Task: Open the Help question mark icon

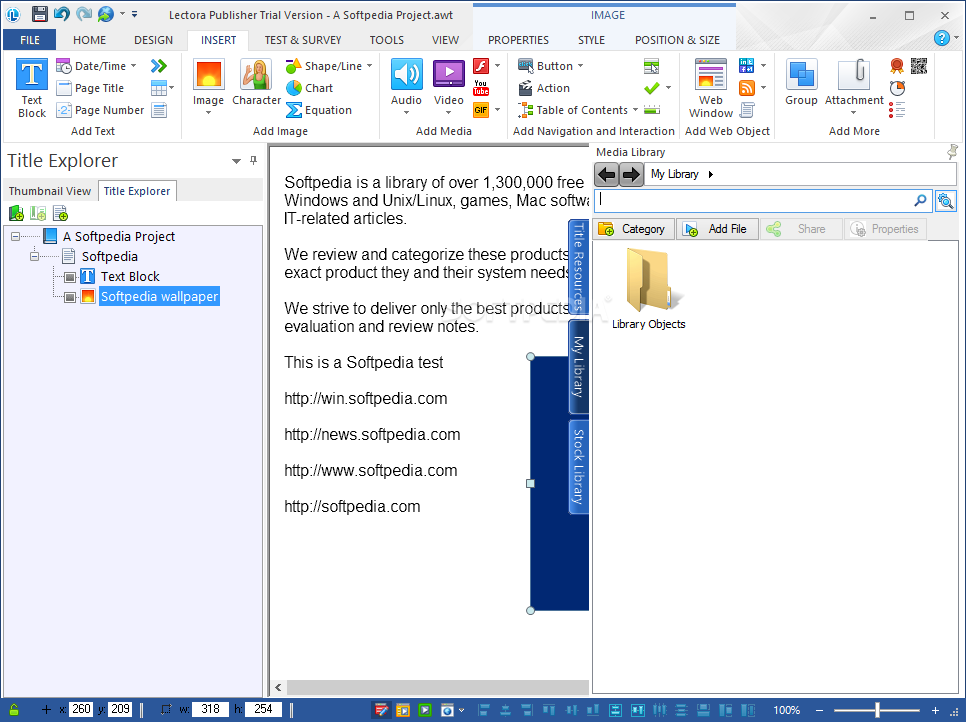Action: coord(941,38)
